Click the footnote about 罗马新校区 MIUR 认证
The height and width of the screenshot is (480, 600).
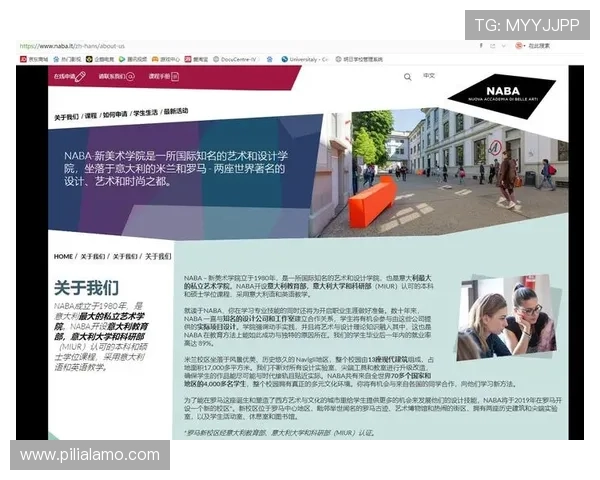pyautogui.click(x=279, y=433)
